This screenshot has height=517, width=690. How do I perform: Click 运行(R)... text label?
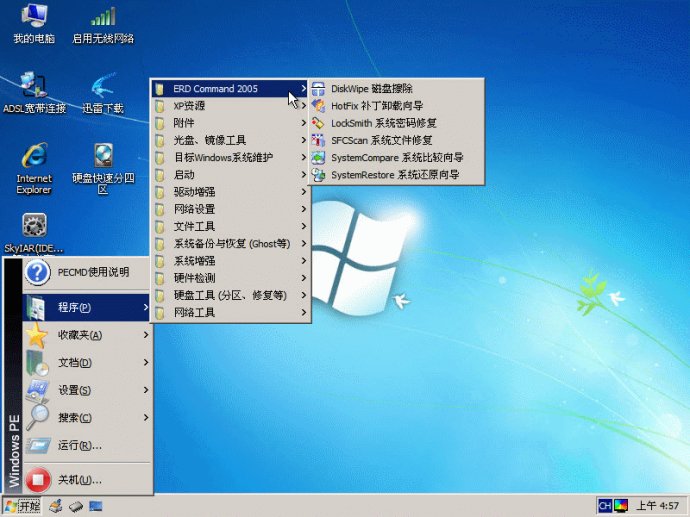pos(80,445)
